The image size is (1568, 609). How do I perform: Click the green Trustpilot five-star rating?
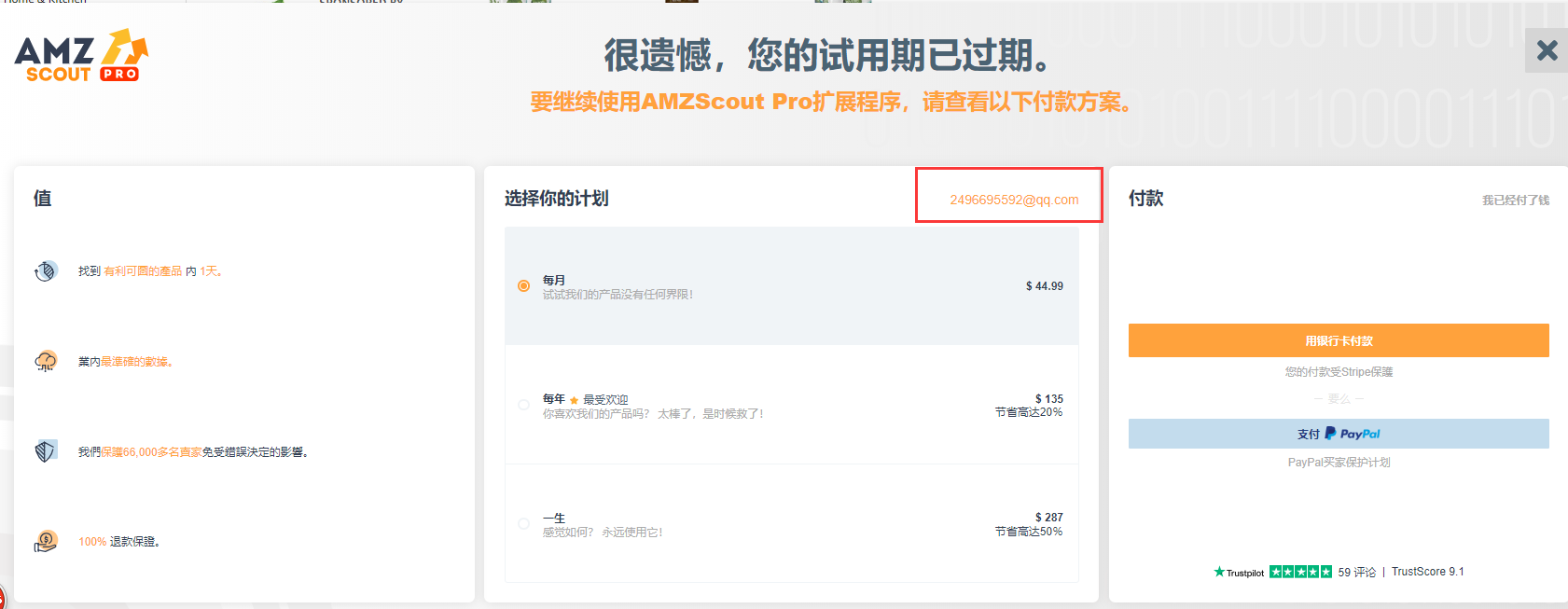pyautogui.click(x=1300, y=572)
